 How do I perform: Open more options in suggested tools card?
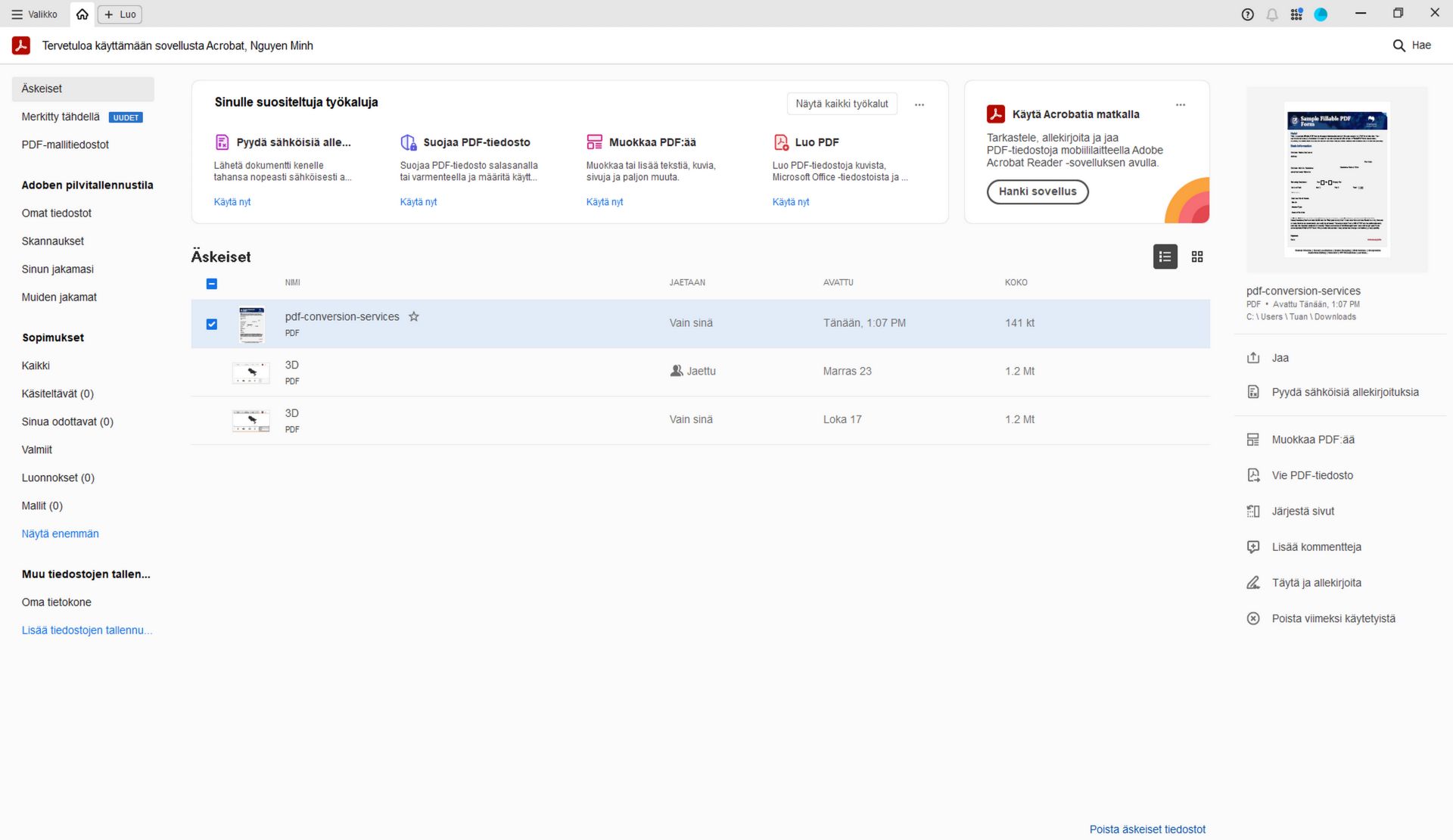coord(919,104)
